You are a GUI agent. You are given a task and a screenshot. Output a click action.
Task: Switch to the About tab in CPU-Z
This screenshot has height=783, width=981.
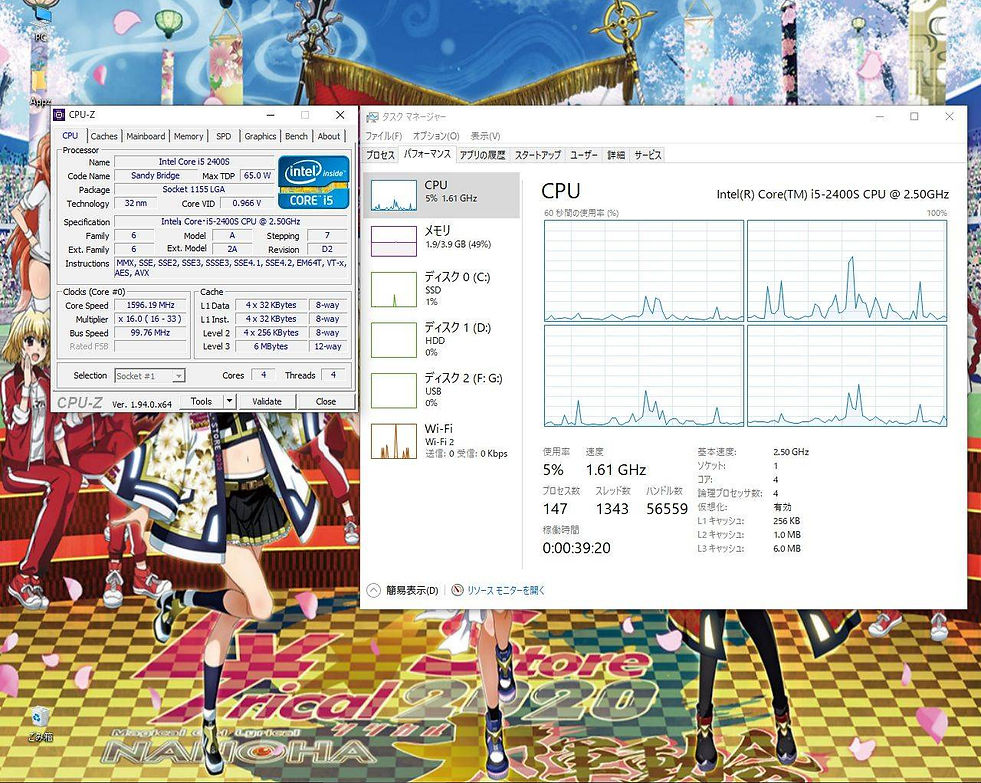[x=329, y=136]
